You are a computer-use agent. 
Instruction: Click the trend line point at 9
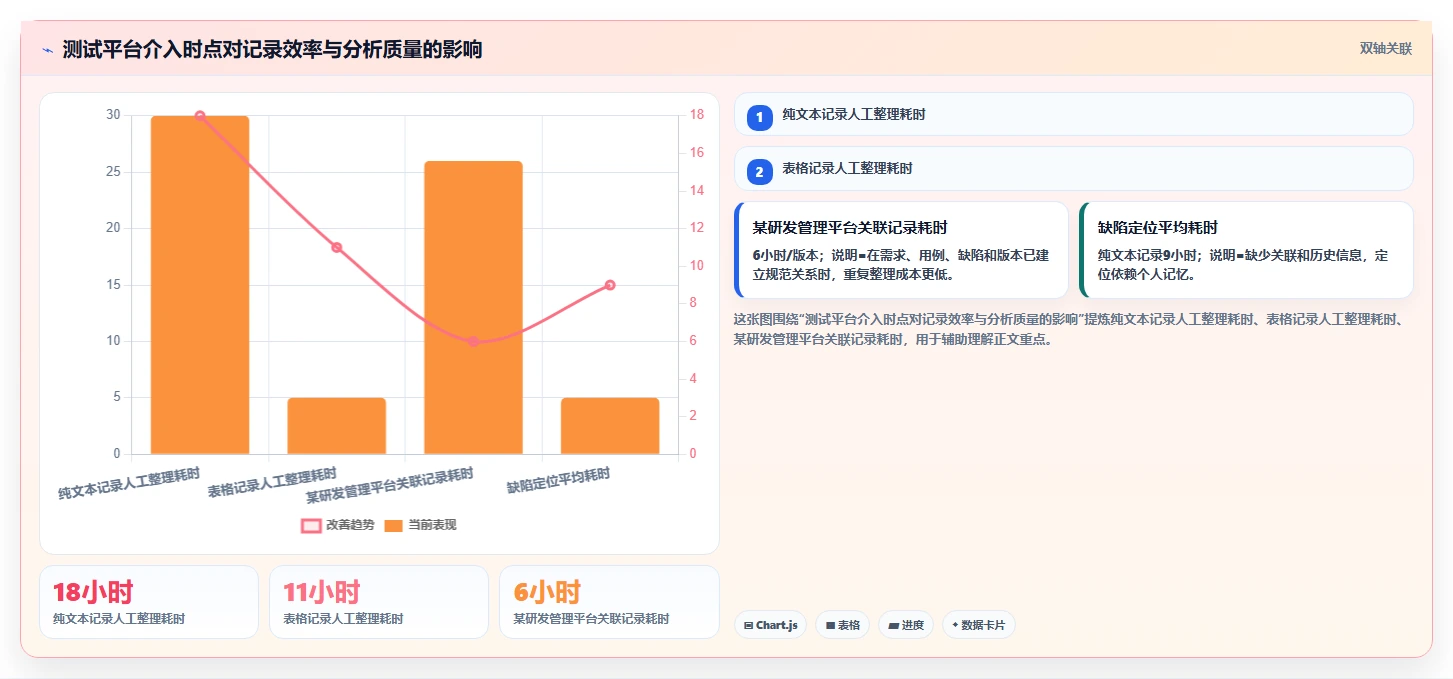[x=610, y=285]
